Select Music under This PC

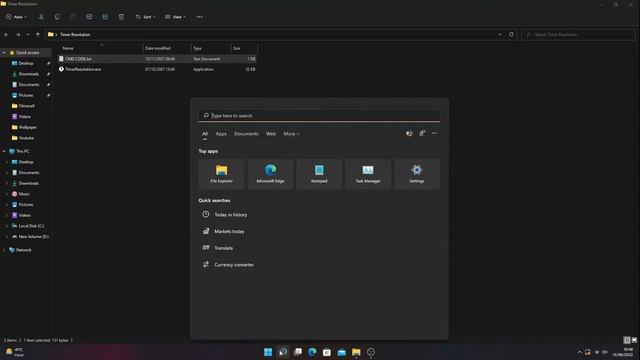pos(24,194)
